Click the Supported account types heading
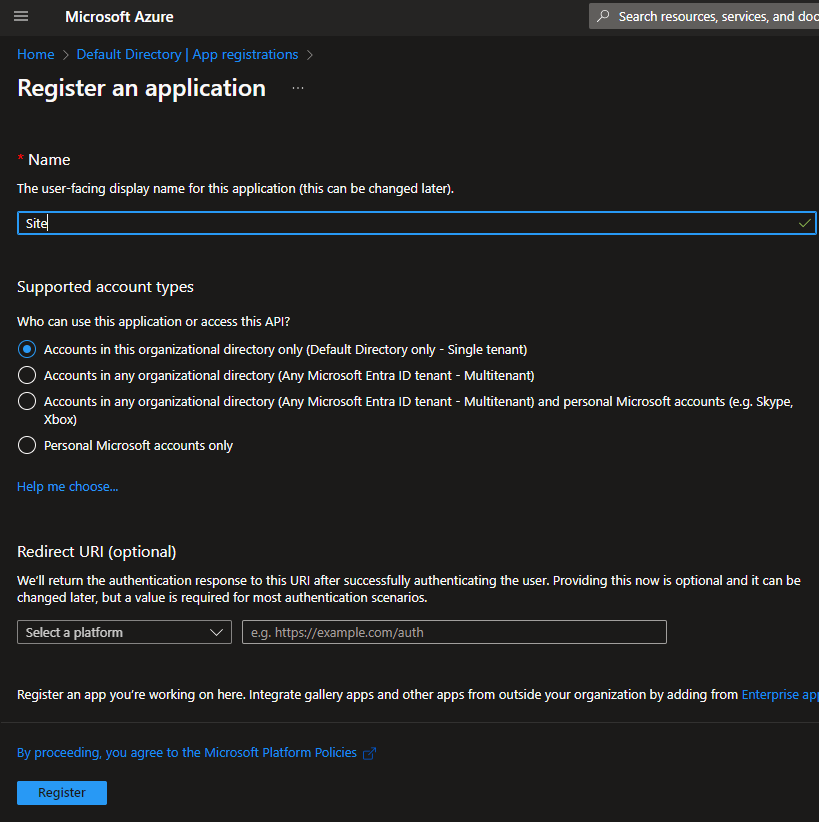819x822 pixels. 105,287
